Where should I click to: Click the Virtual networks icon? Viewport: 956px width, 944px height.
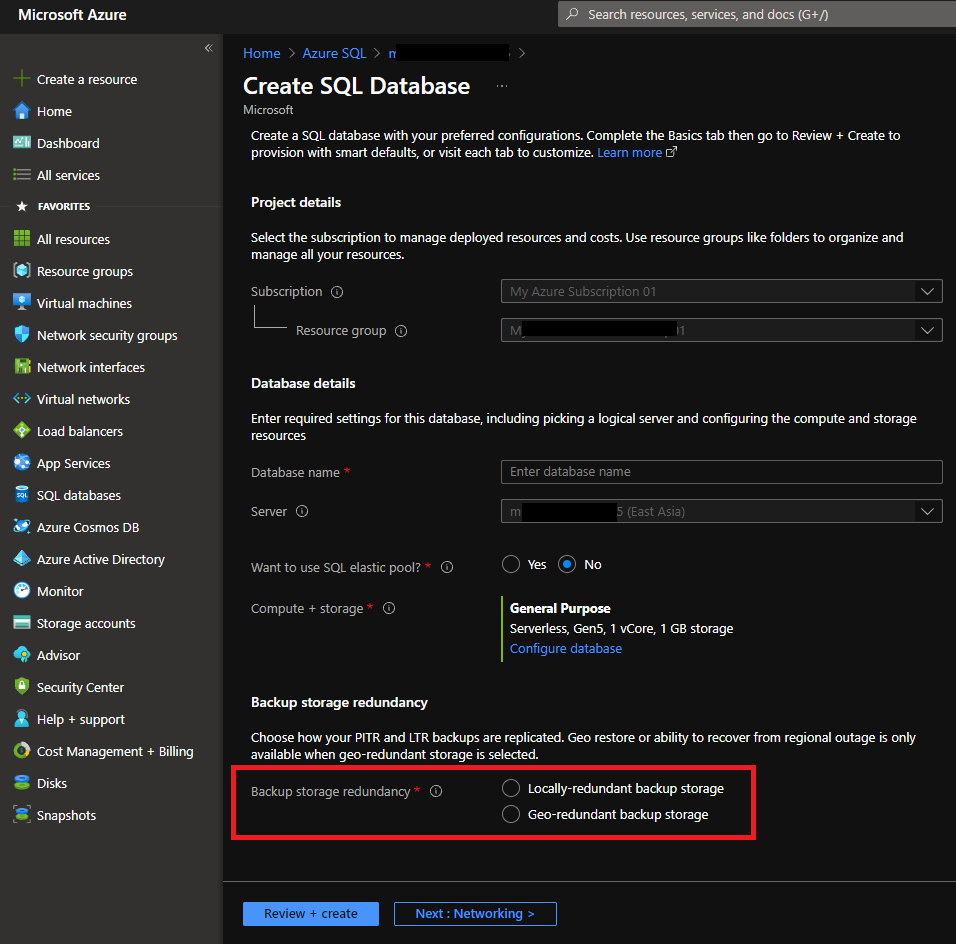point(22,398)
